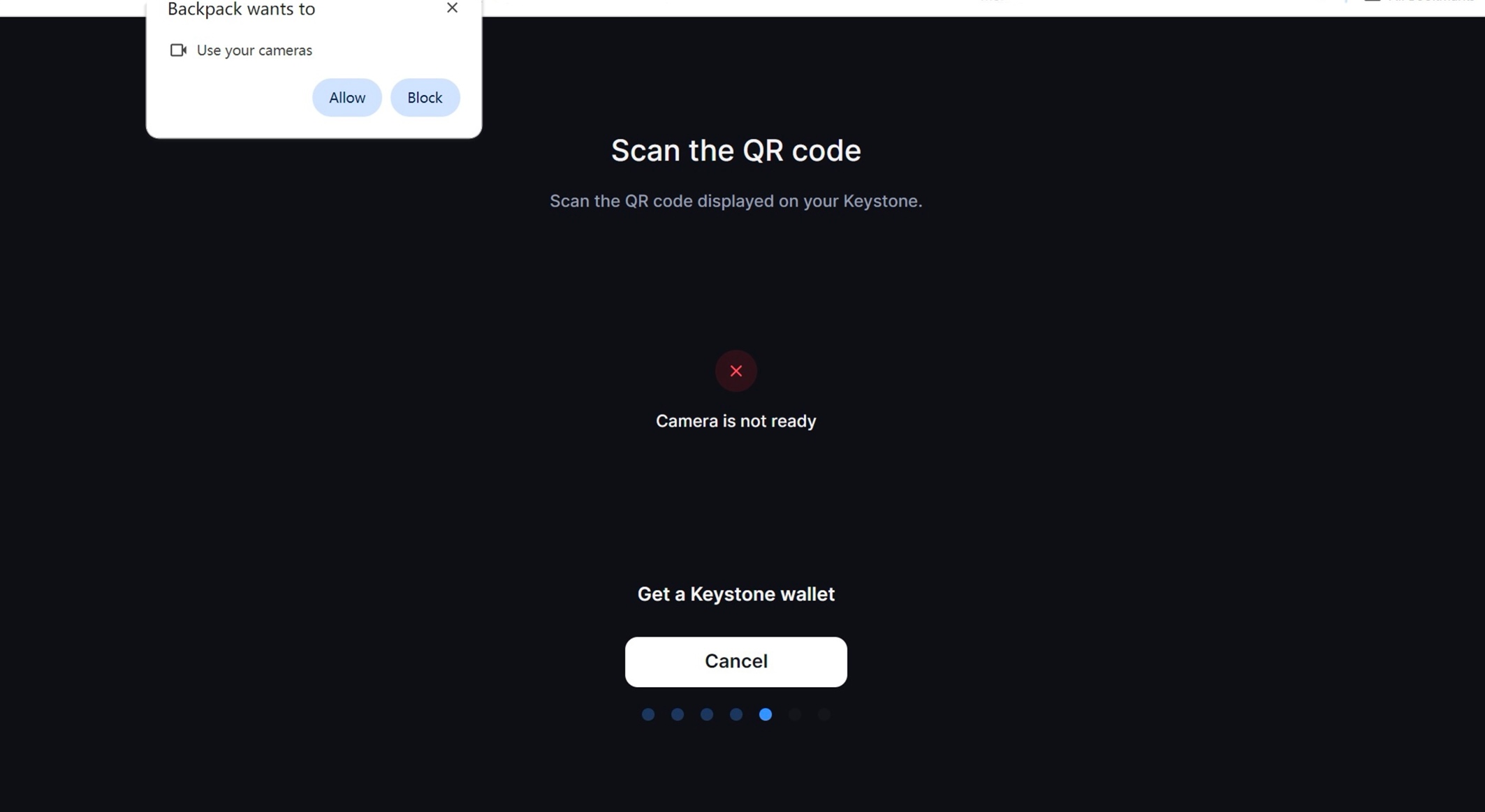This screenshot has width=1485, height=812.
Task: Click the "Camera is not ready" message
Action: click(x=736, y=421)
